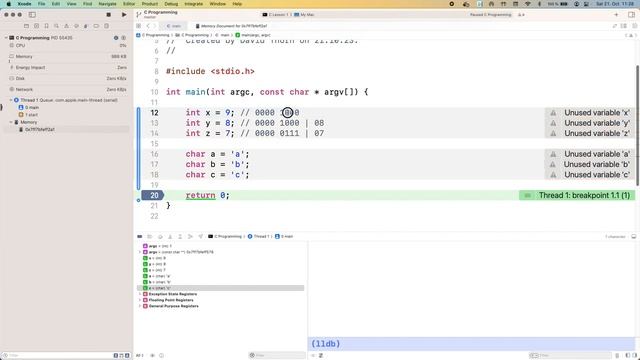The width and height of the screenshot is (640, 360).
Task: Expand Exception State Registers
Action: point(140,294)
